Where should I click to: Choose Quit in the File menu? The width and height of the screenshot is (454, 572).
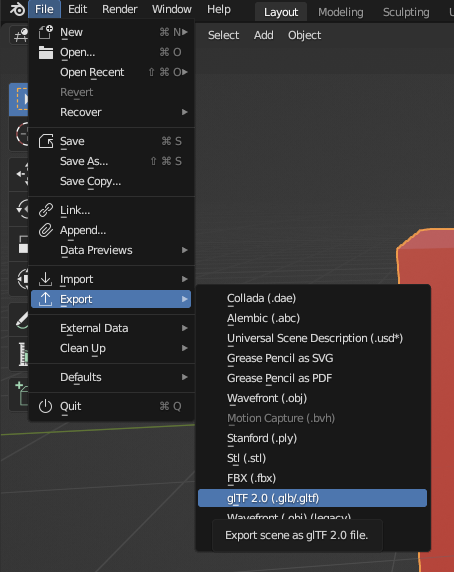(x=111, y=406)
